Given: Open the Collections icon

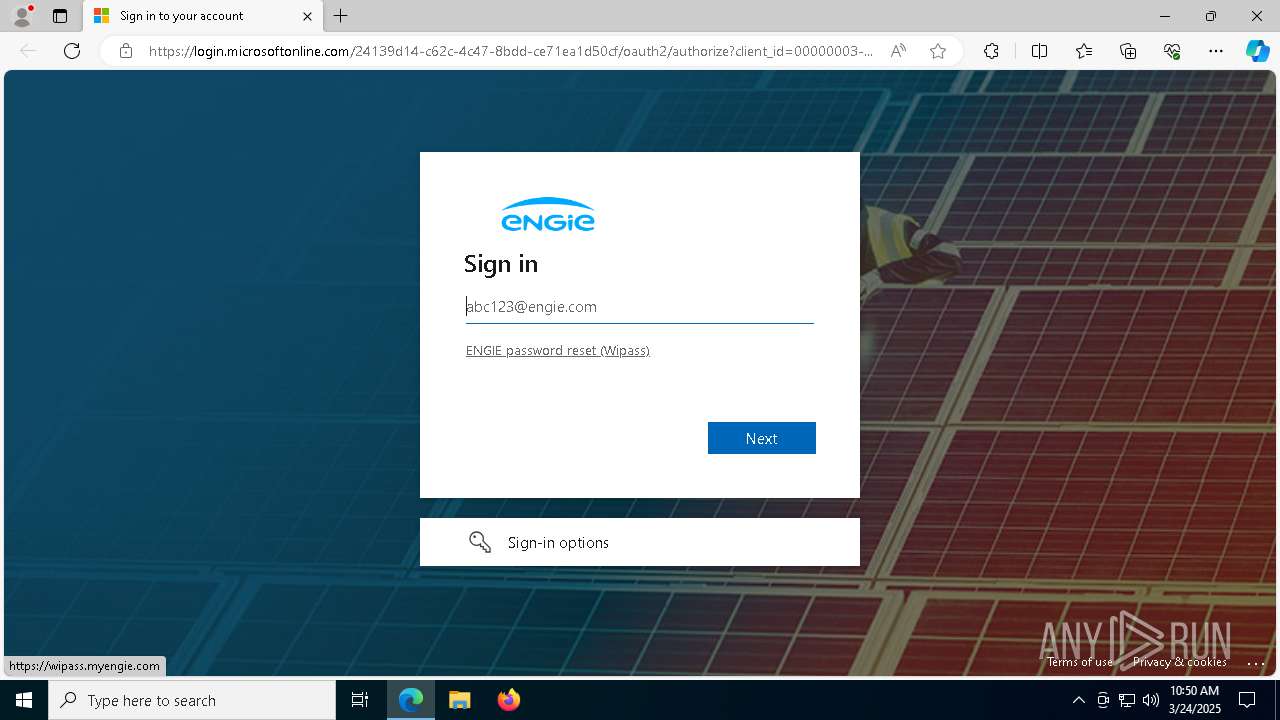Looking at the screenshot, I should (x=1128, y=51).
